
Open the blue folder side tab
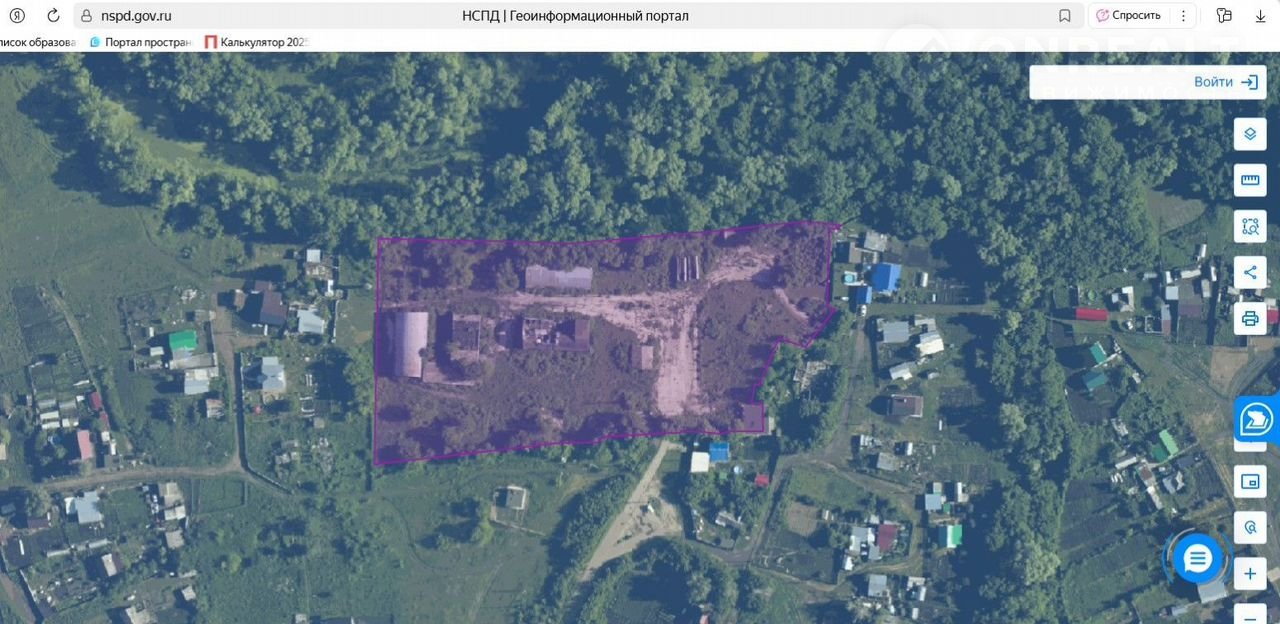tap(1256, 419)
